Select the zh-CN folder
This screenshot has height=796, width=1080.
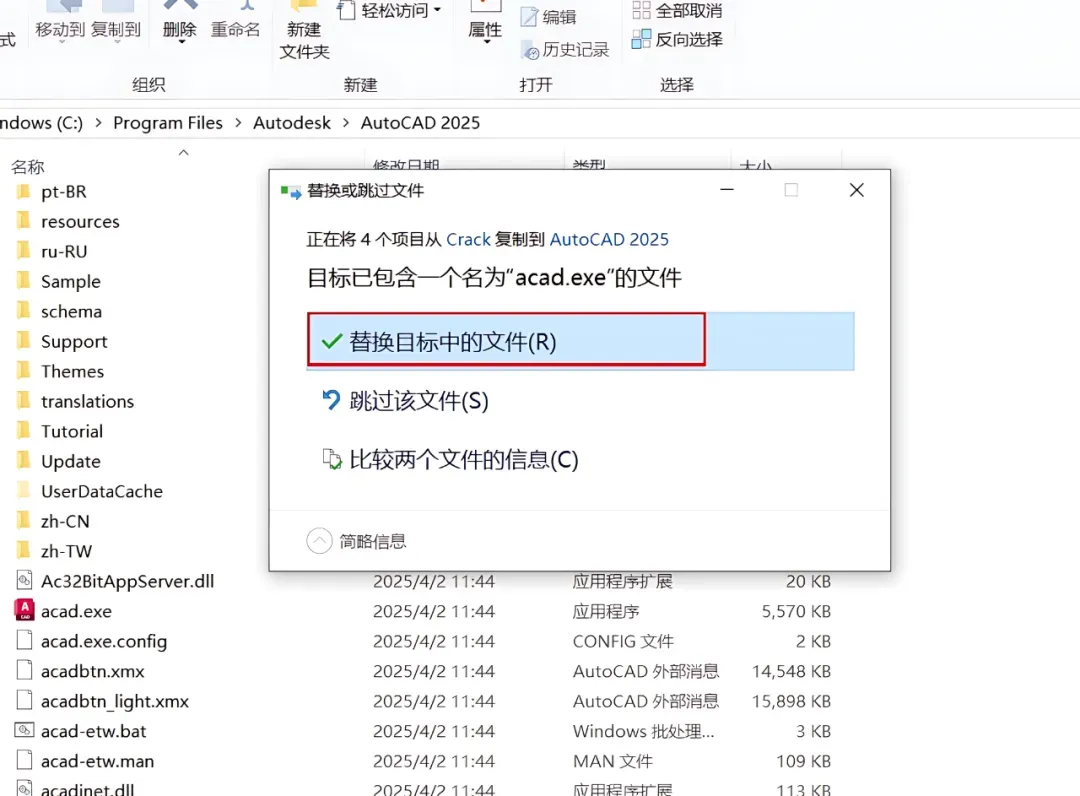(65, 521)
